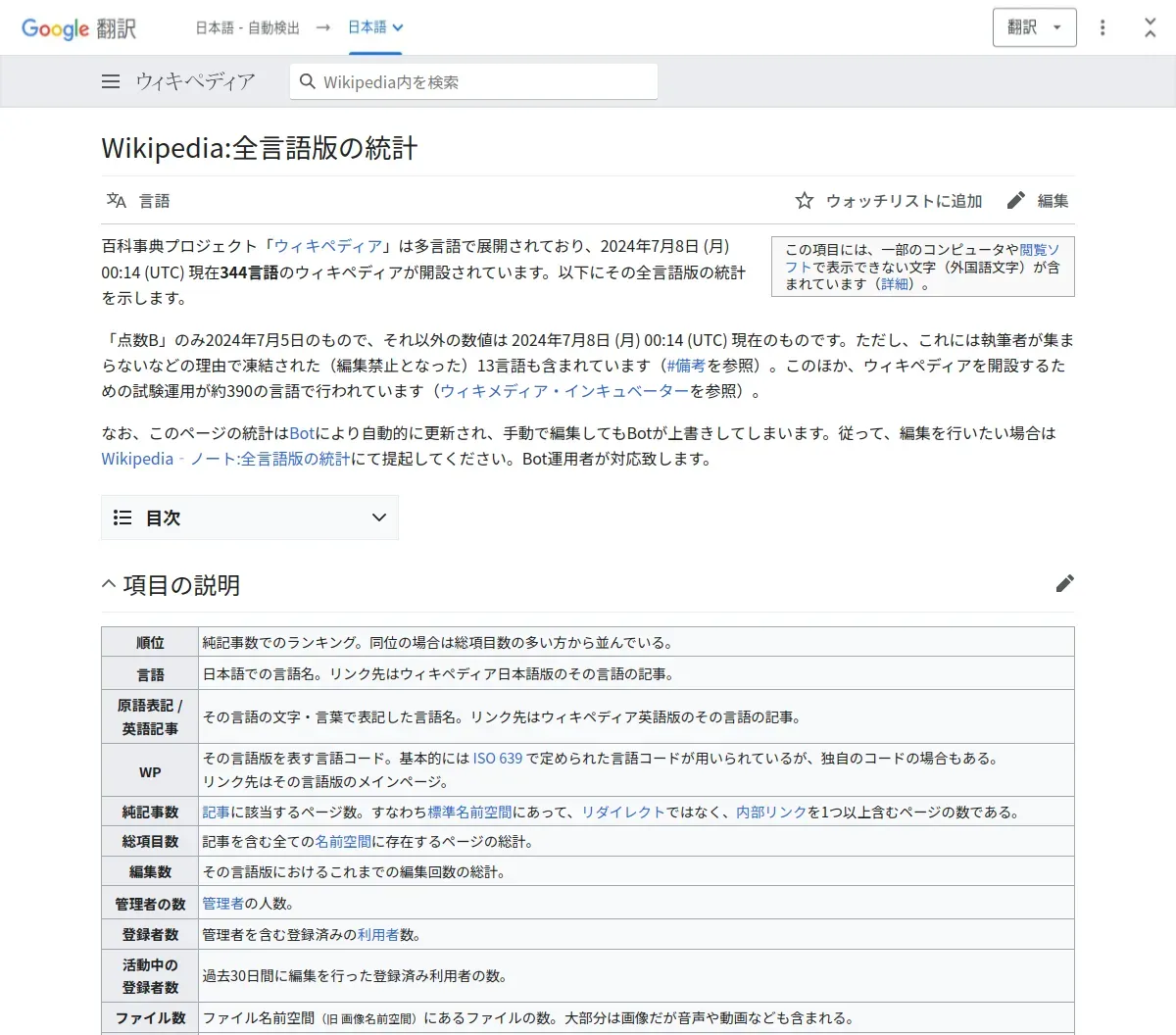Click ウォッチリストに追加 label
The height and width of the screenshot is (1035, 1176).
[x=904, y=201]
